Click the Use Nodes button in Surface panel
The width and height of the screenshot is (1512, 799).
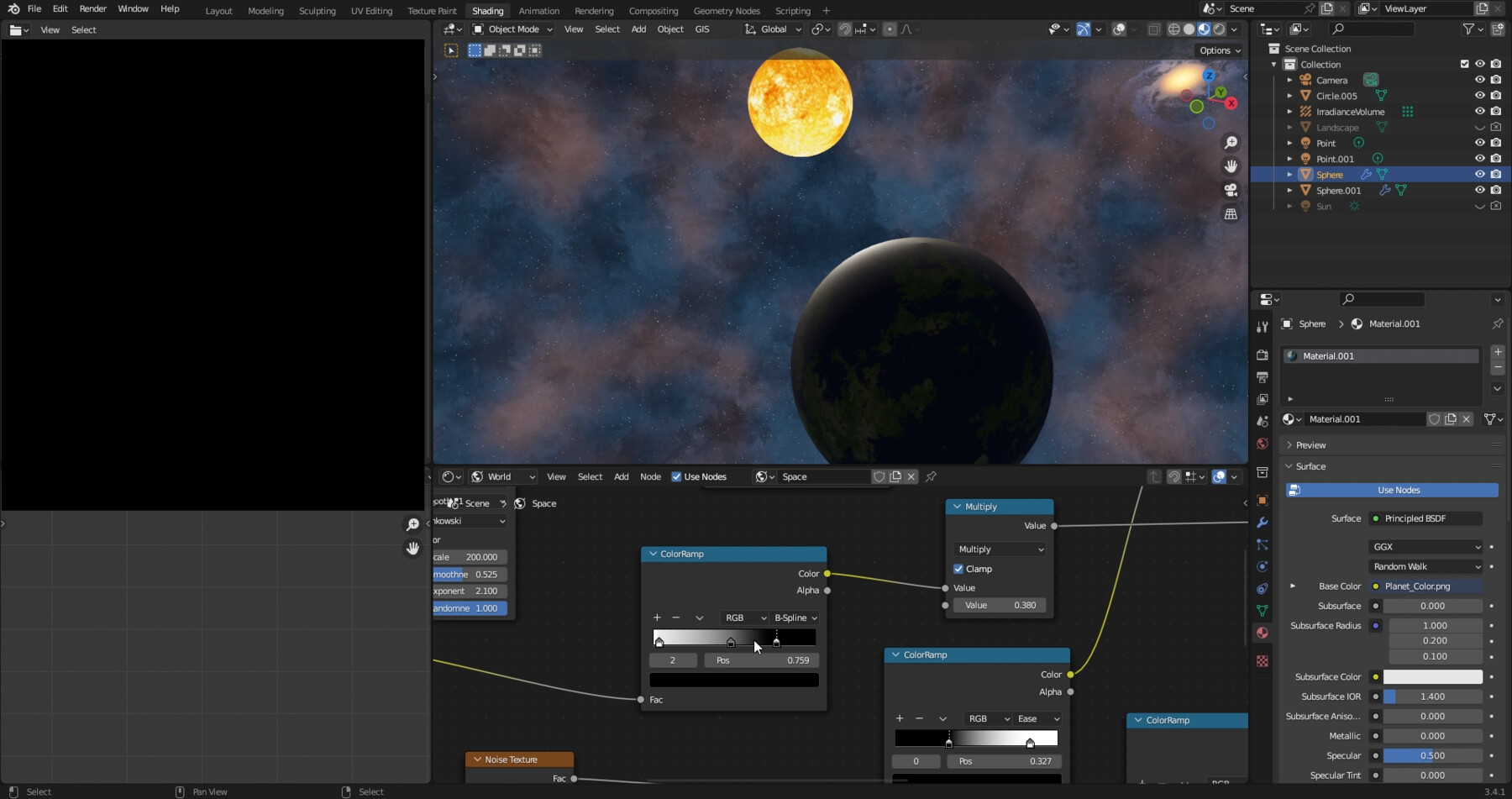pyautogui.click(x=1397, y=490)
